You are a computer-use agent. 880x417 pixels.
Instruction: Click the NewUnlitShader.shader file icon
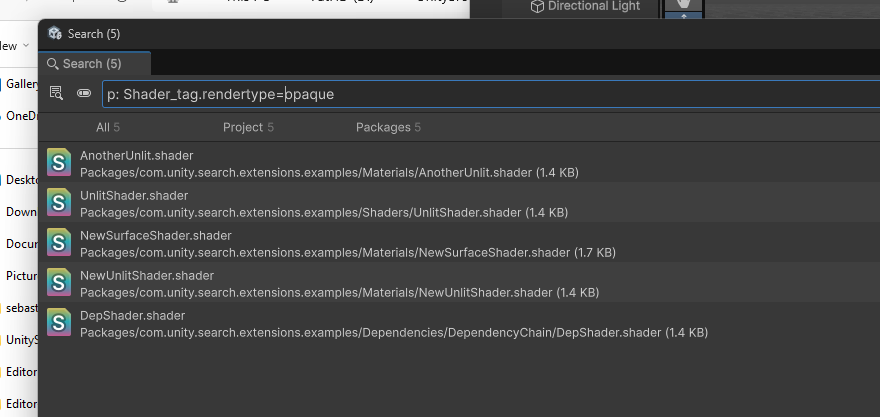coord(59,283)
